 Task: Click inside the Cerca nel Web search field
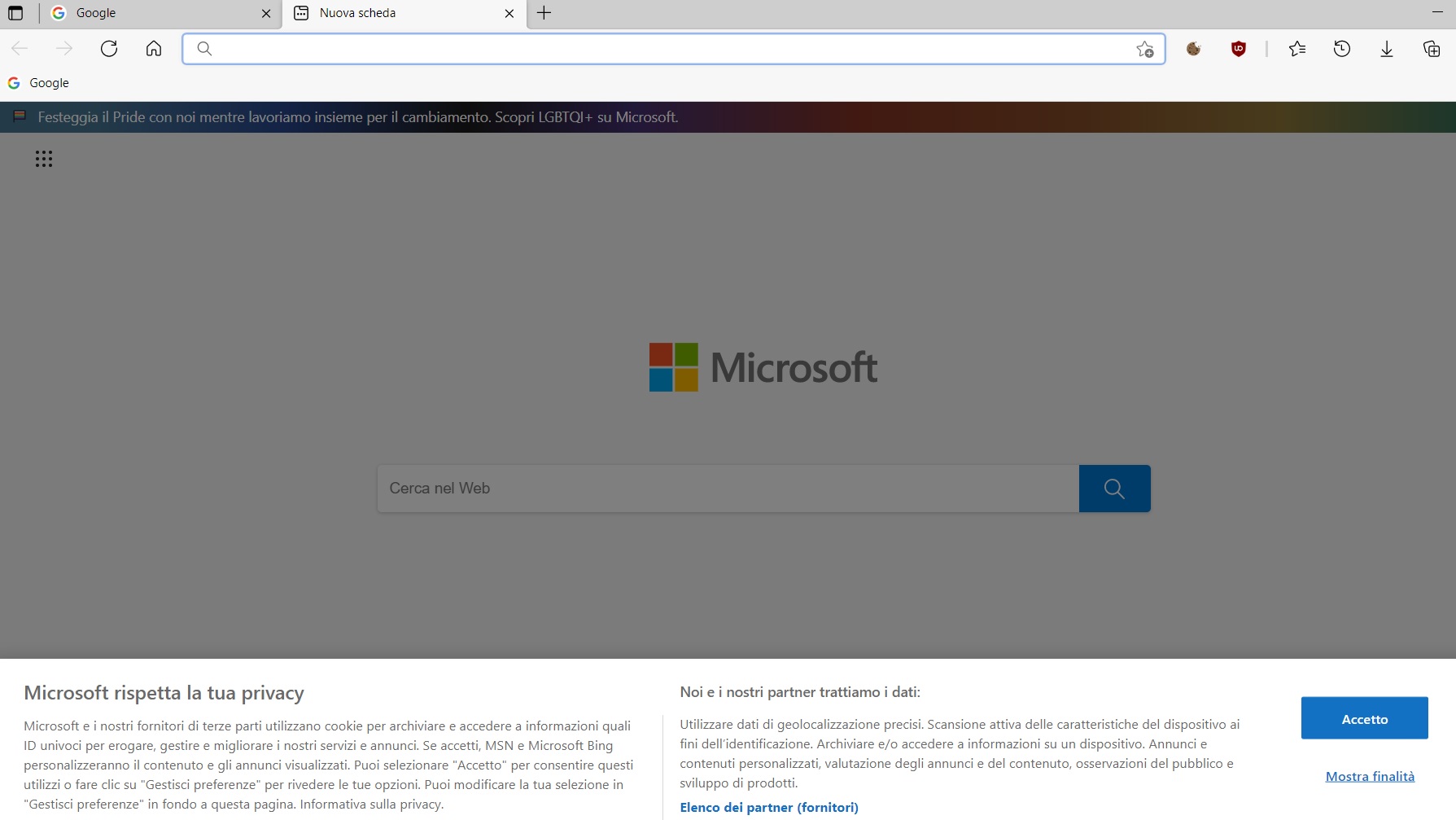coord(724,488)
